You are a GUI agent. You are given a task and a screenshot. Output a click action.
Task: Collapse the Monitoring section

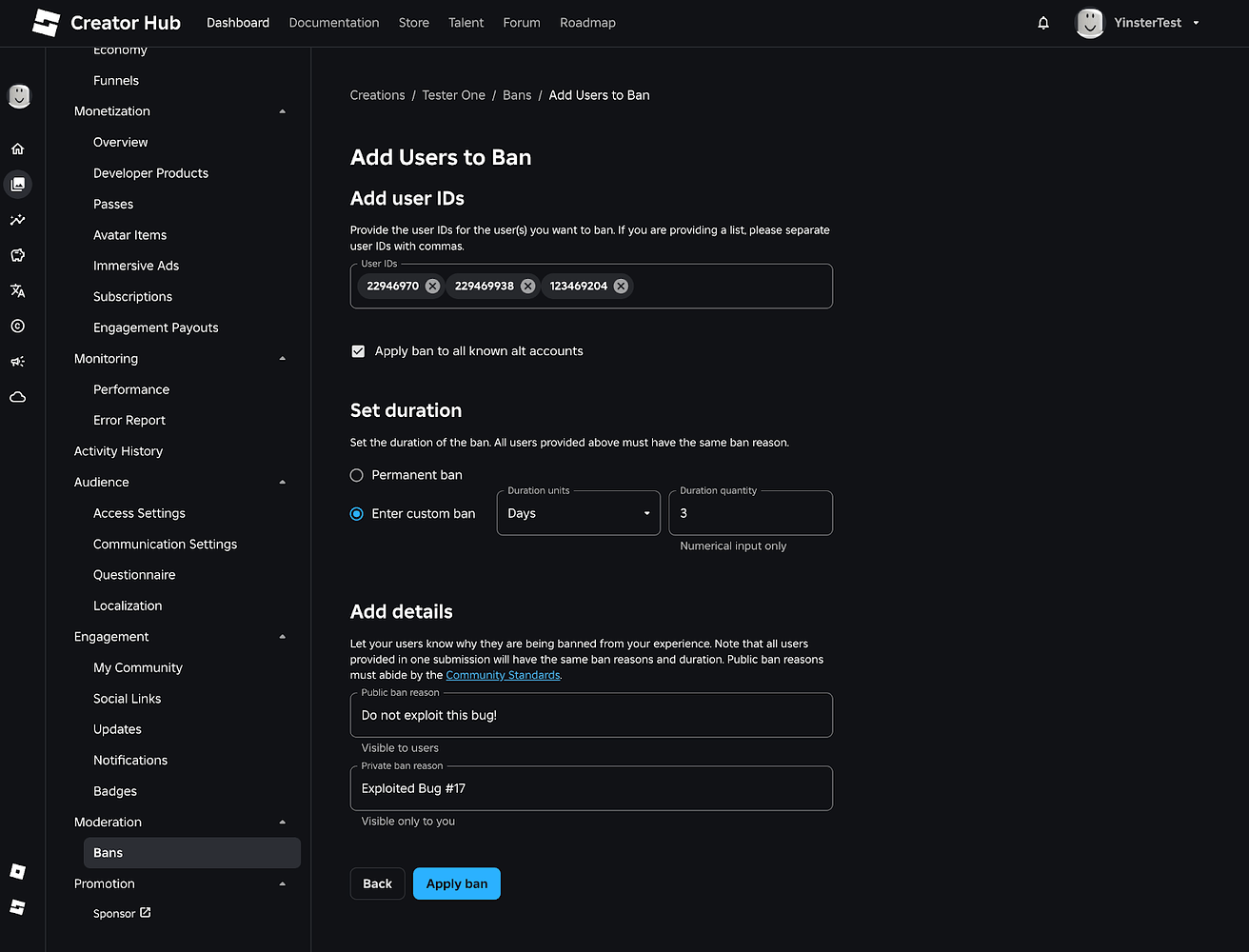282,358
